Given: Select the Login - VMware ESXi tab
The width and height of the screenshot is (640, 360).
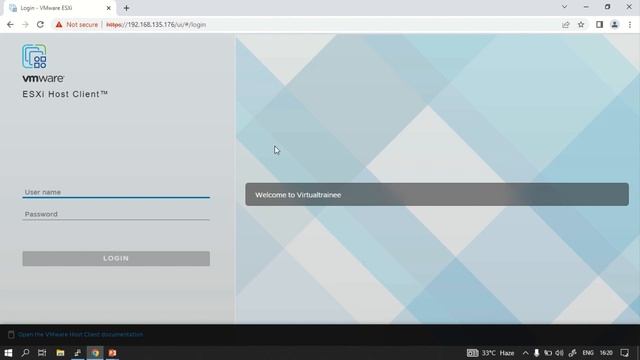Looking at the screenshot, I should click(x=59, y=8).
